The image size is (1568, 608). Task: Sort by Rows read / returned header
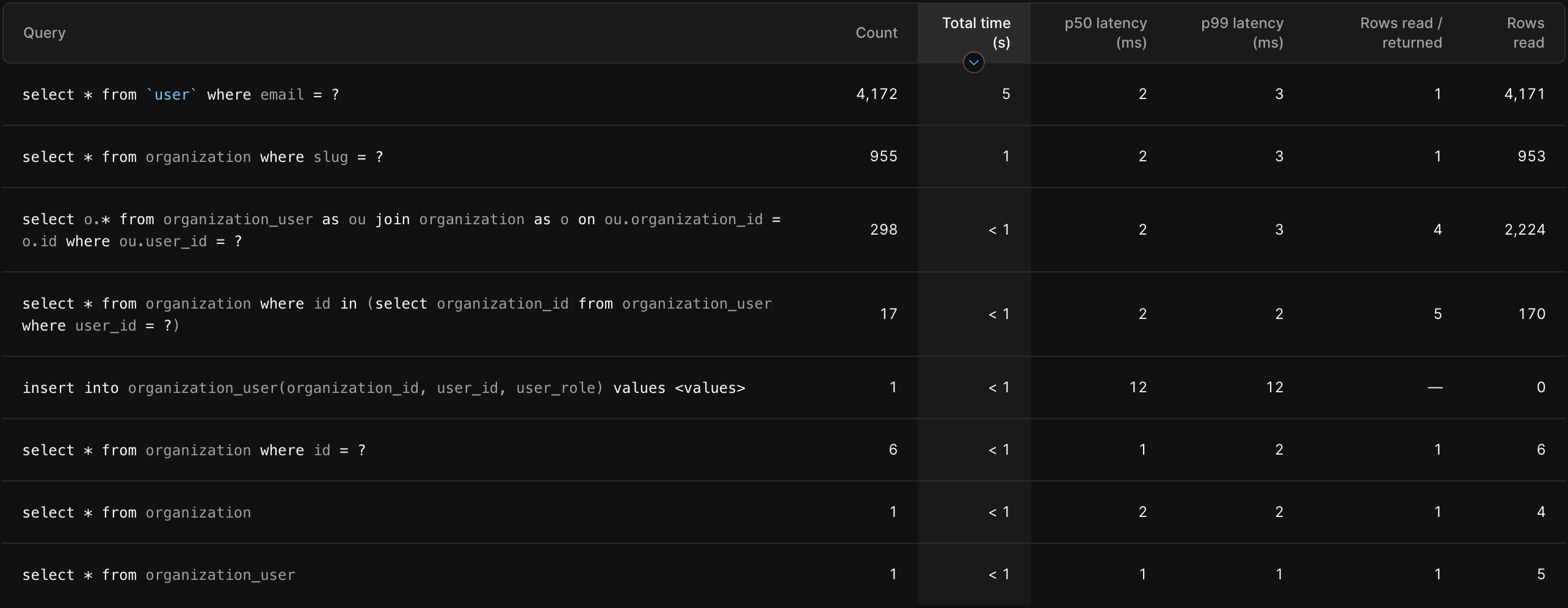[1401, 33]
